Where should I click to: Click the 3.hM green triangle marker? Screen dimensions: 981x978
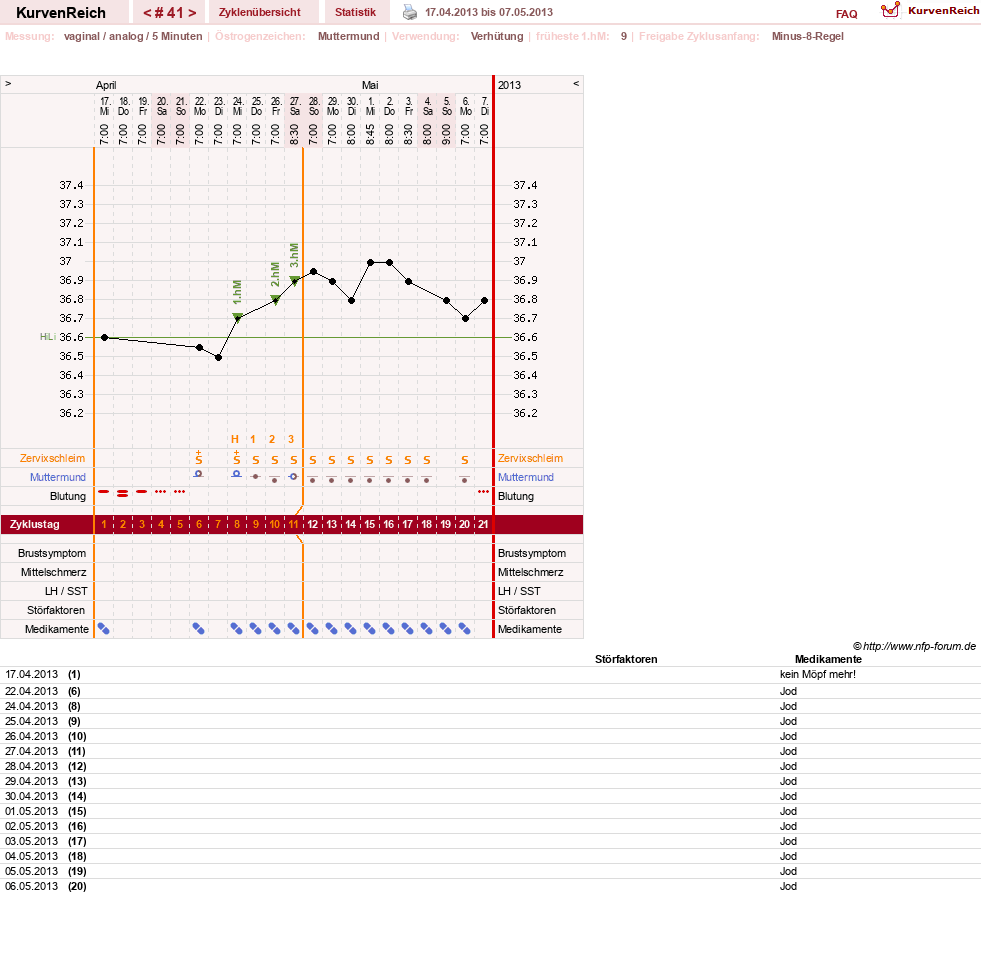[294, 280]
